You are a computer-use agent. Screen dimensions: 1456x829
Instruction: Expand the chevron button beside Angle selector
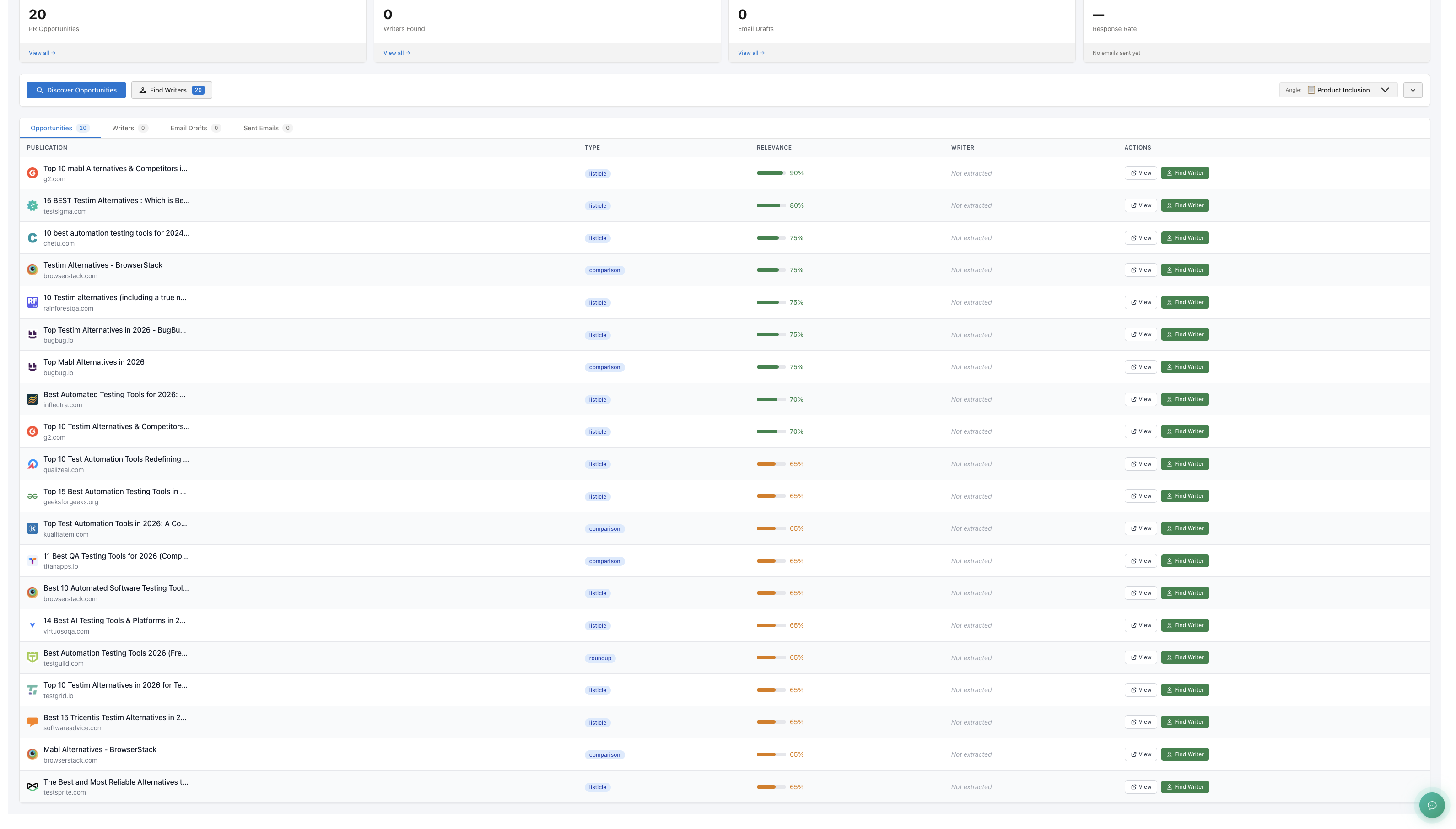point(1412,90)
